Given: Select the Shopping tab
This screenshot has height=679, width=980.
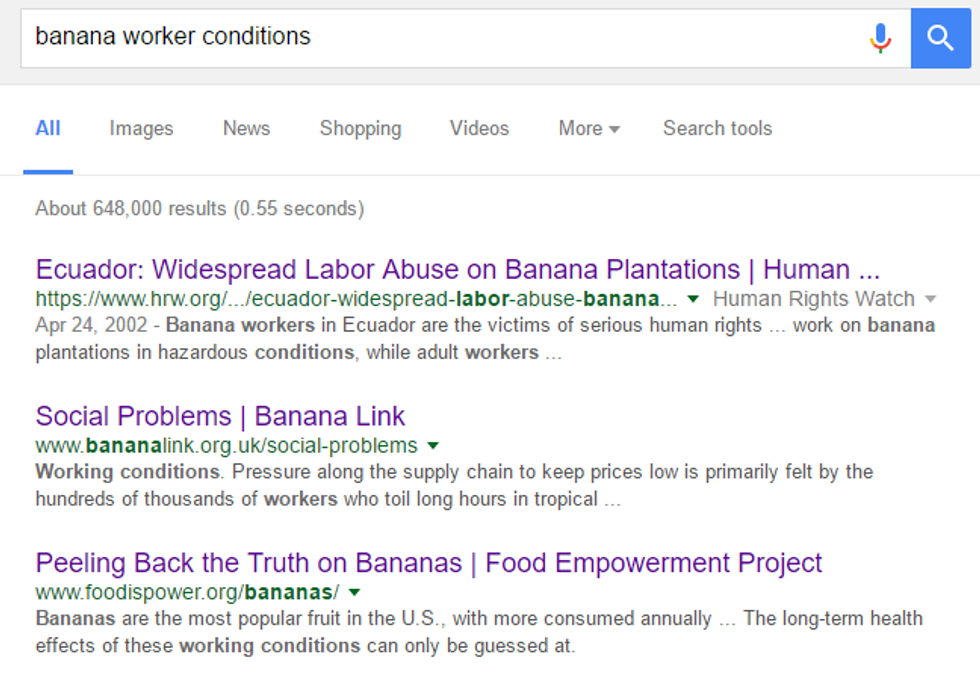Looking at the screenshot, I should [360, 128].
